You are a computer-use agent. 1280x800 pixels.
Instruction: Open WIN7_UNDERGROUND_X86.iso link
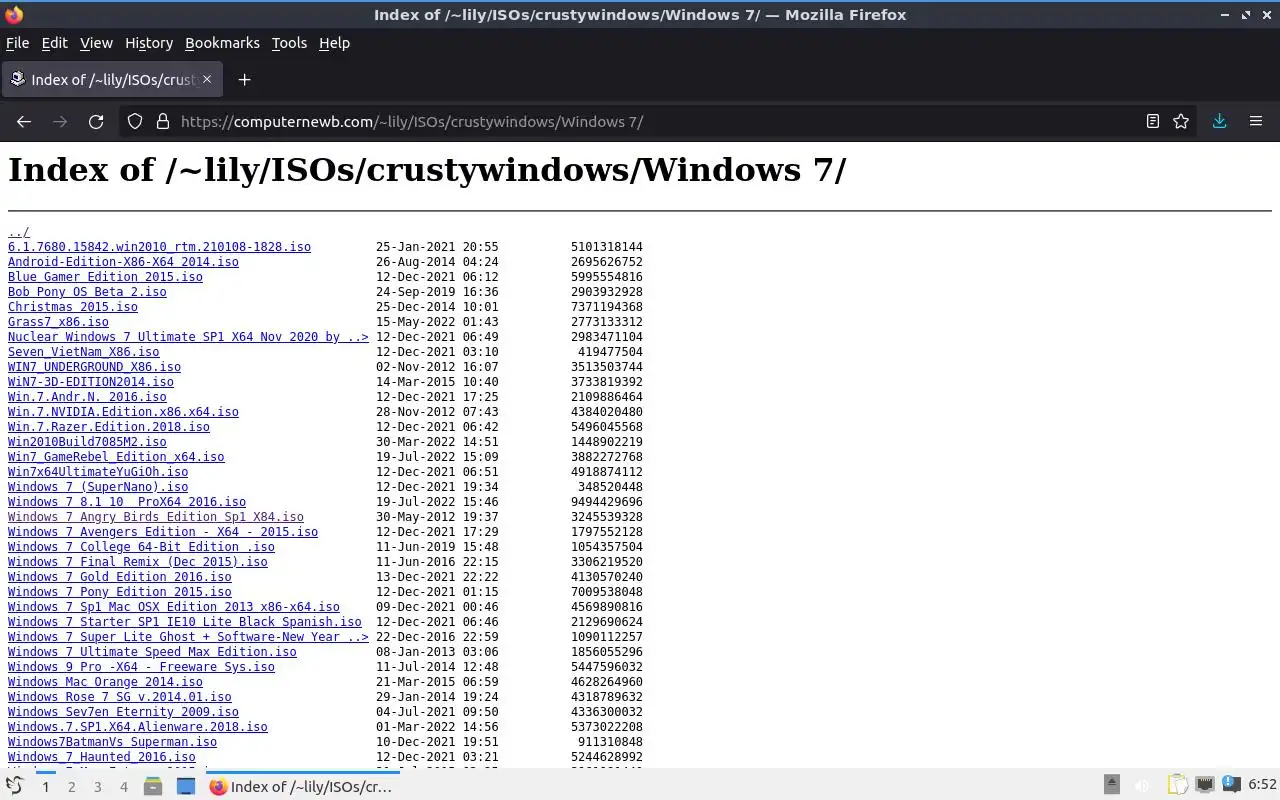94,367
